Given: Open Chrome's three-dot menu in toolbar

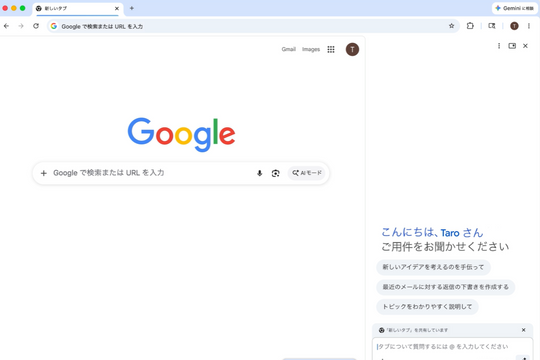Looking at the screenshot, I should pos(529,26).
